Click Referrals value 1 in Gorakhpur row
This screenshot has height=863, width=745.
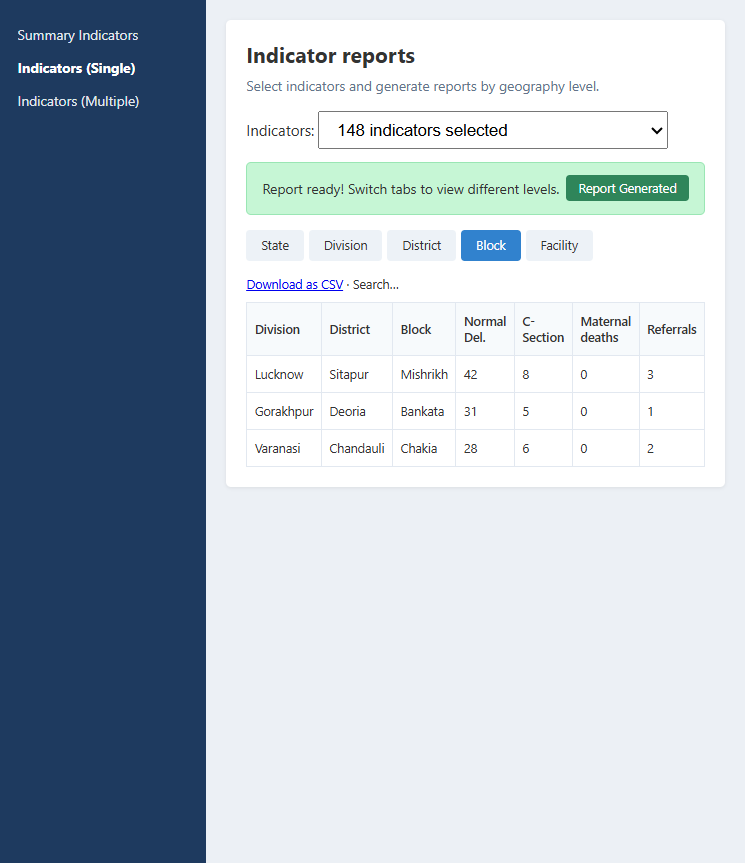[672, 411]
